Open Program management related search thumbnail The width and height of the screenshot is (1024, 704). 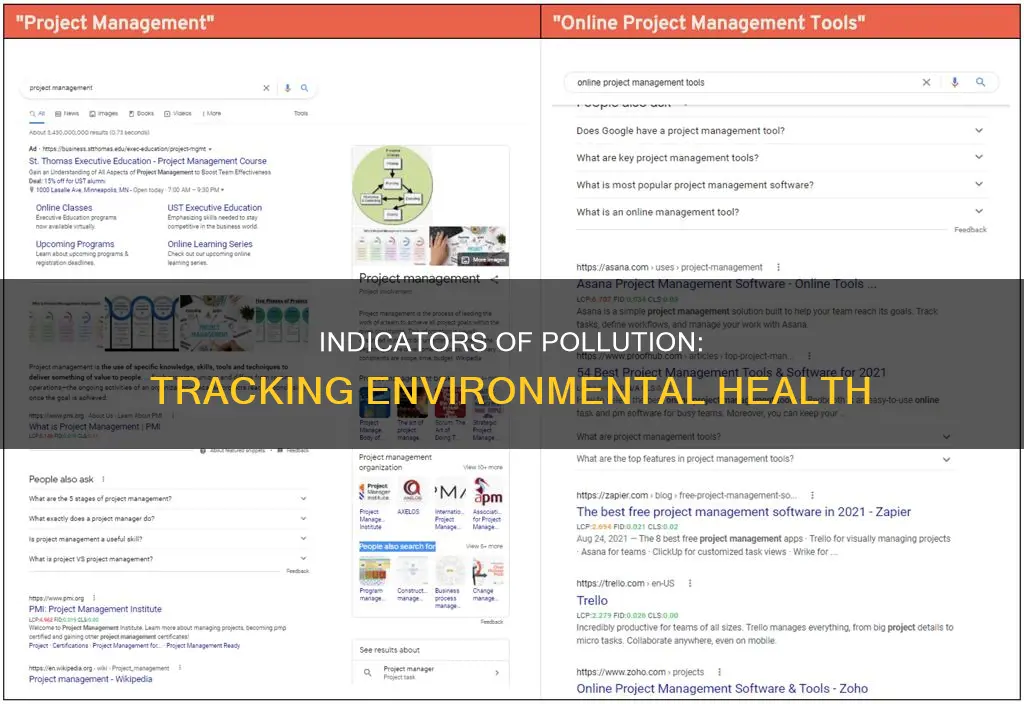pos(374,571)
